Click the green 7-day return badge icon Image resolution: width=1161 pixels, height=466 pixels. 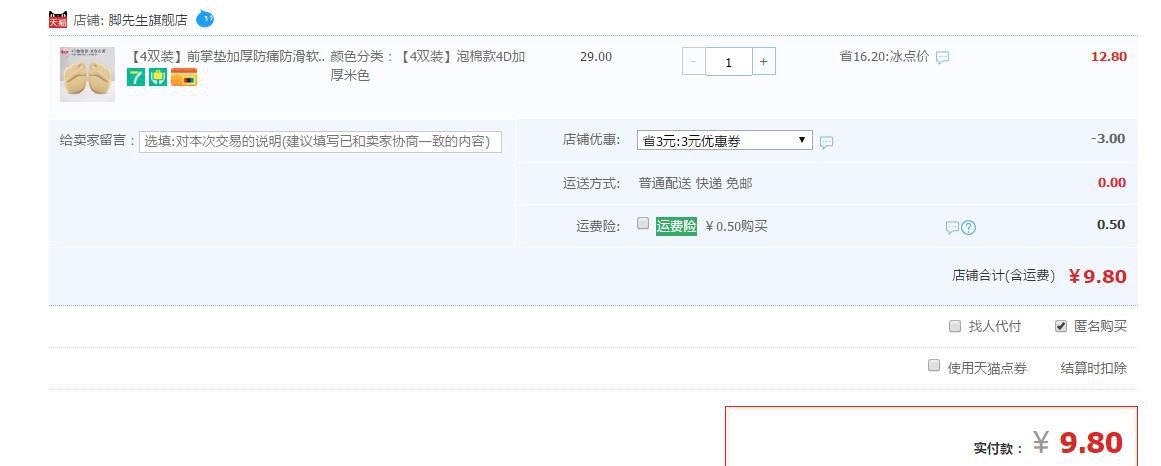click(x=135, y=77)
